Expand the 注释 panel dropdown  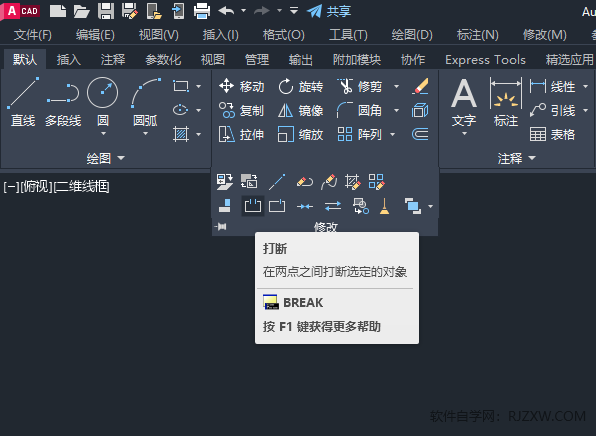[x=532, y=157]
